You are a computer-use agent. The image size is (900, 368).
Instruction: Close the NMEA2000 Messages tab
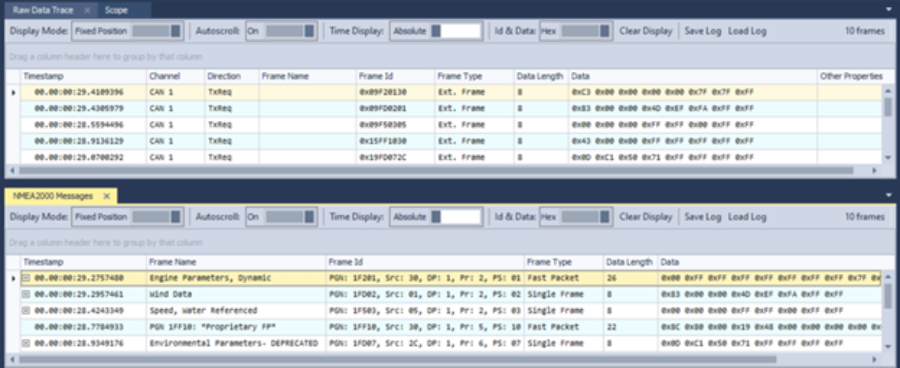coord(106,196)
